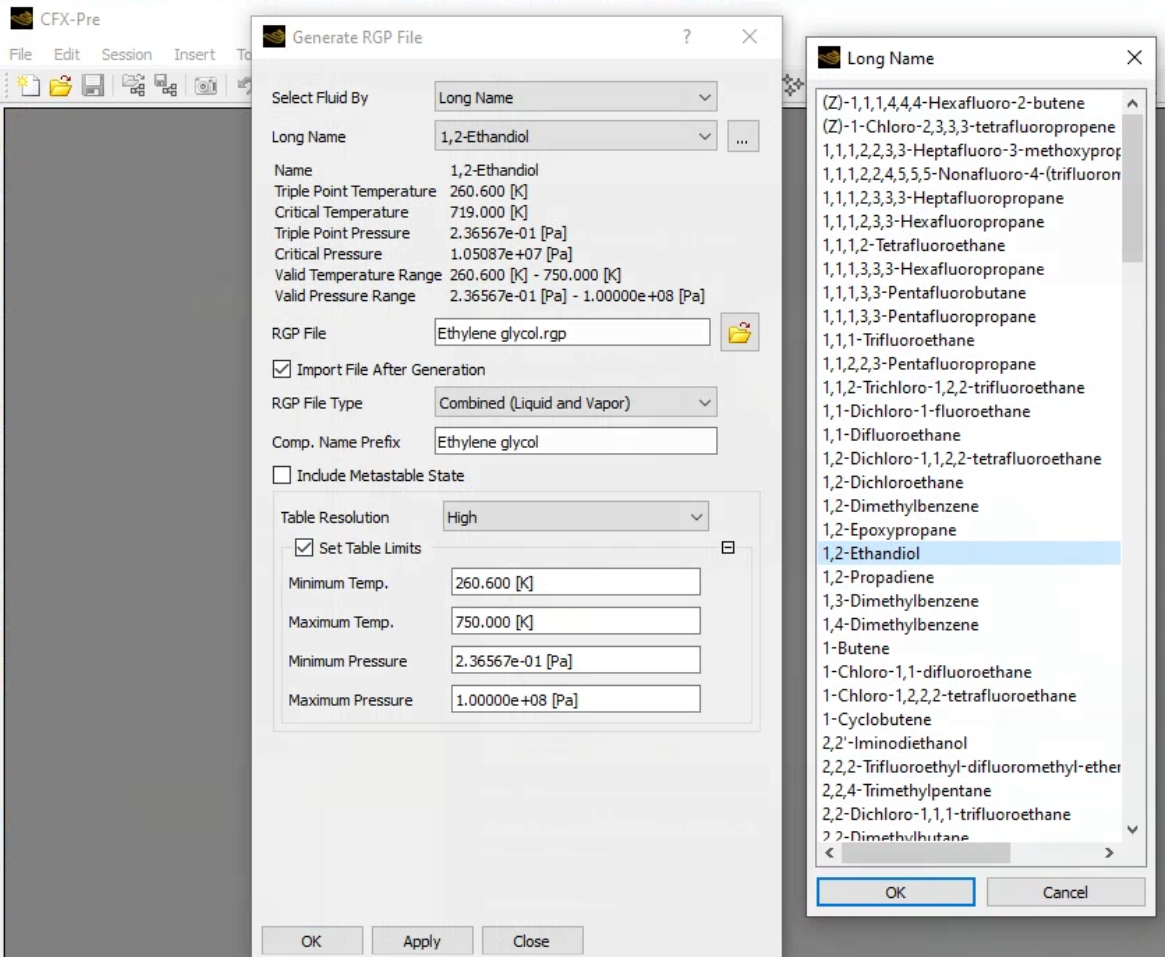Image resolution: width=1165 pixels, height=957 pixels.
Task: Open the Insert menu
Action: tap(194, 54)
